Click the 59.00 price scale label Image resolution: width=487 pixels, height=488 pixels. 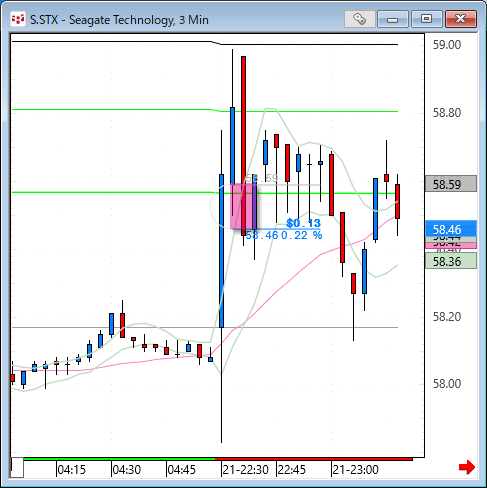[x=447, y=45]
